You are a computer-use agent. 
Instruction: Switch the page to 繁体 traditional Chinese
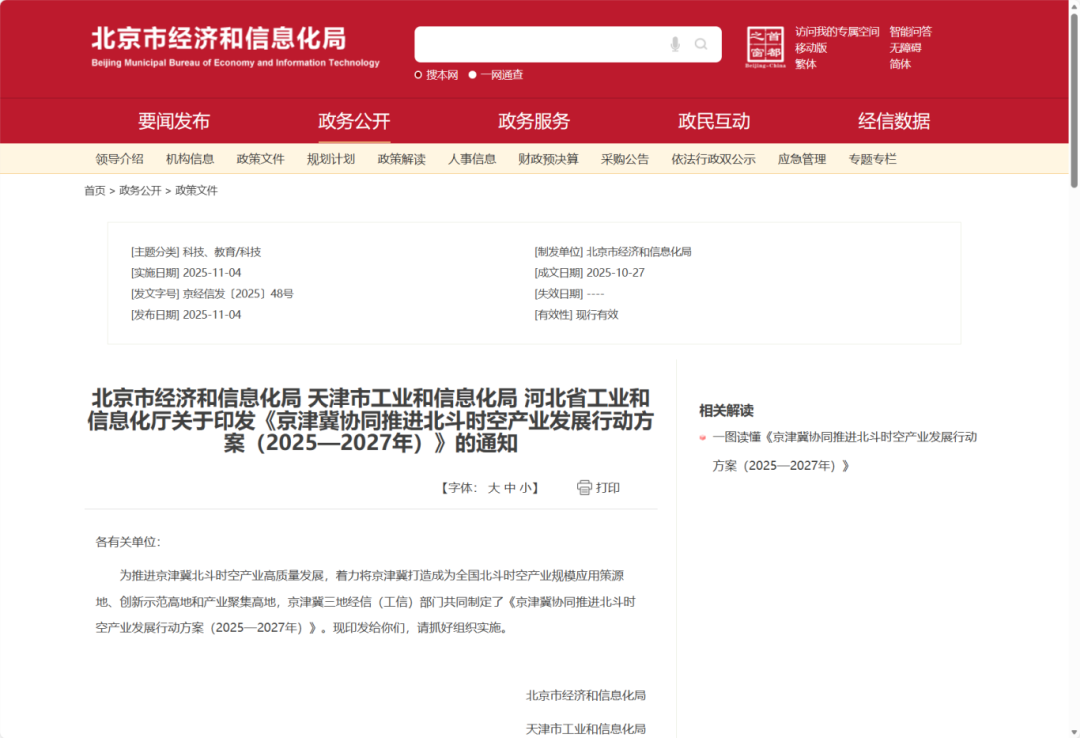pyautogui.click(x=805, y=64)
